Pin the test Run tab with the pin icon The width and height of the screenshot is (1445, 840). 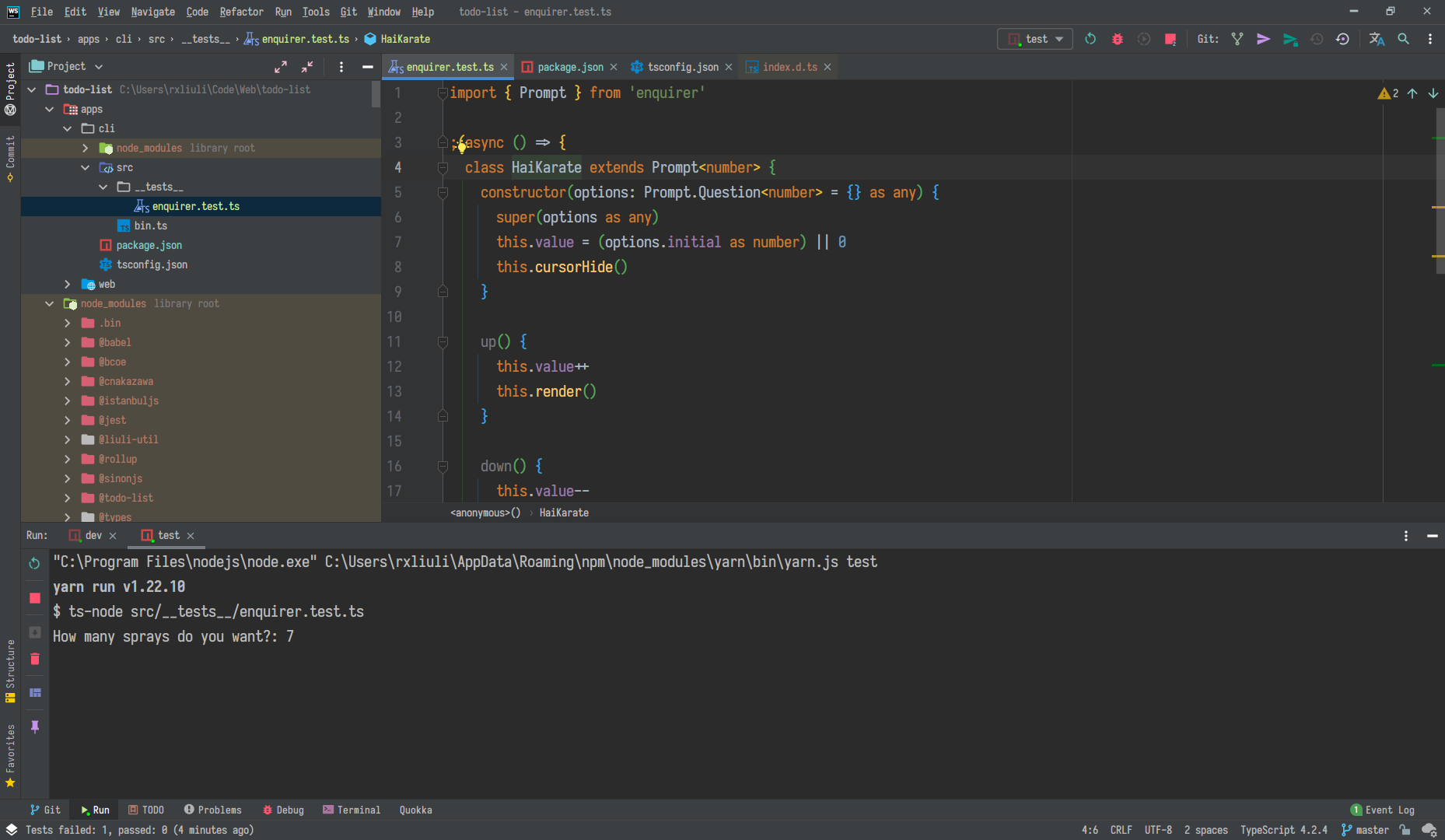pos(34,726)
